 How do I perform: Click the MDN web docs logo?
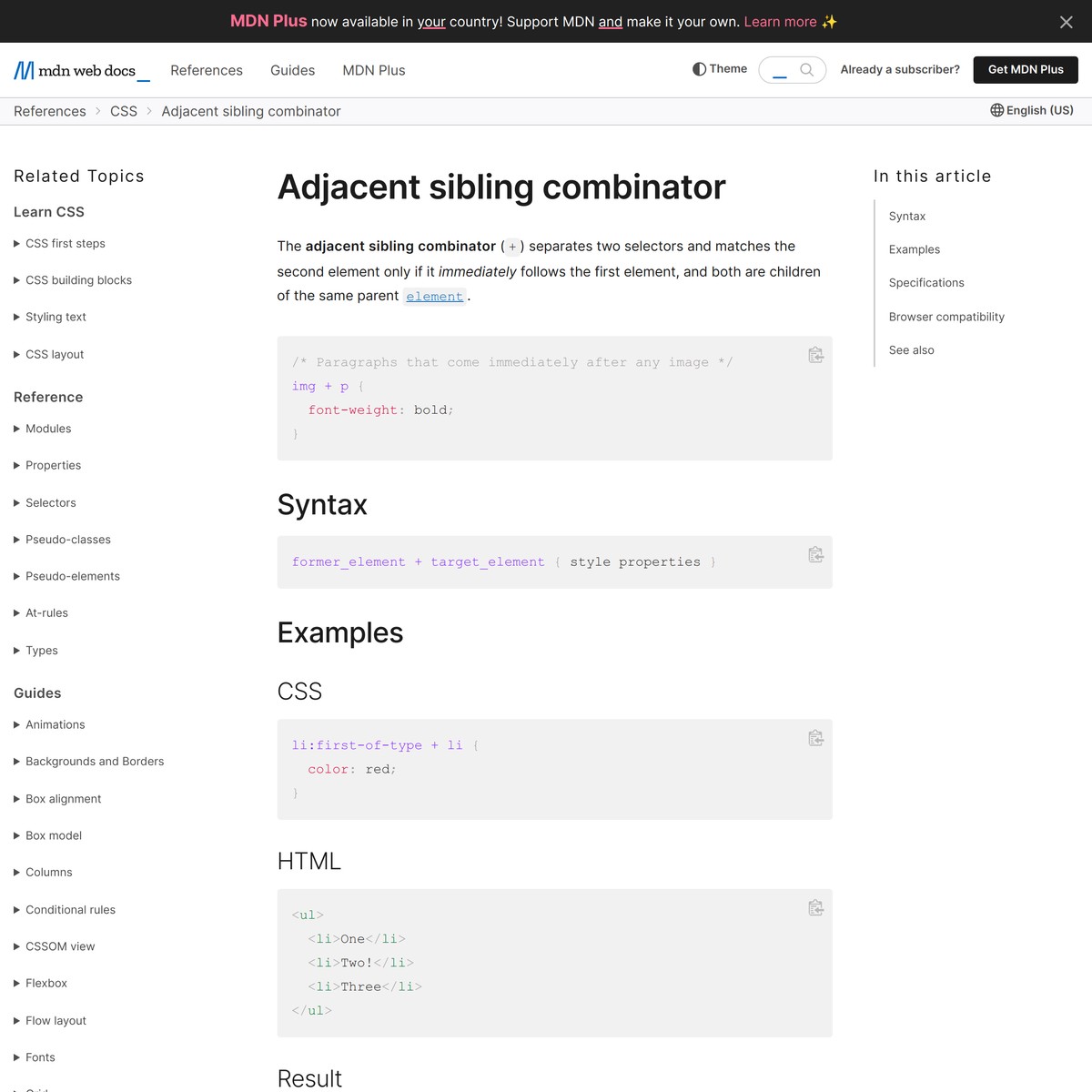pos(81,70)
